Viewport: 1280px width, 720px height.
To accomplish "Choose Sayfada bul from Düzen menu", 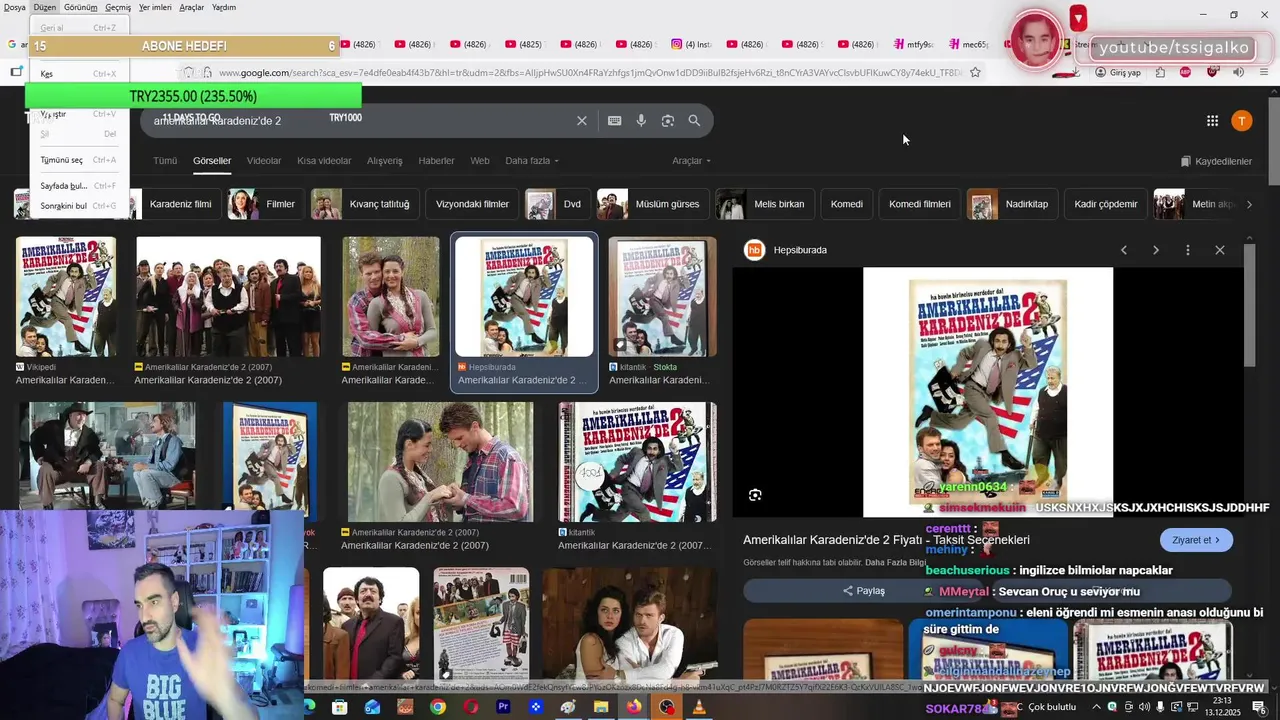I will pyautogui.click(x=79, y=186).
